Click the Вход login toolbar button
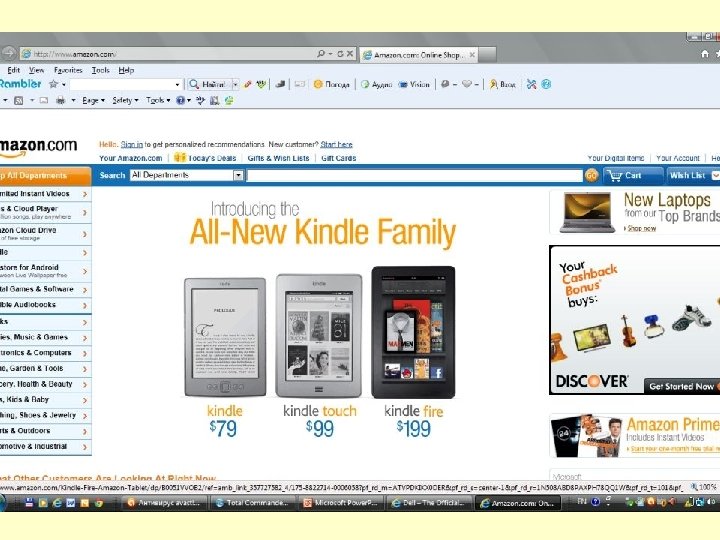720x540 pixels. [x=502, y=84]
